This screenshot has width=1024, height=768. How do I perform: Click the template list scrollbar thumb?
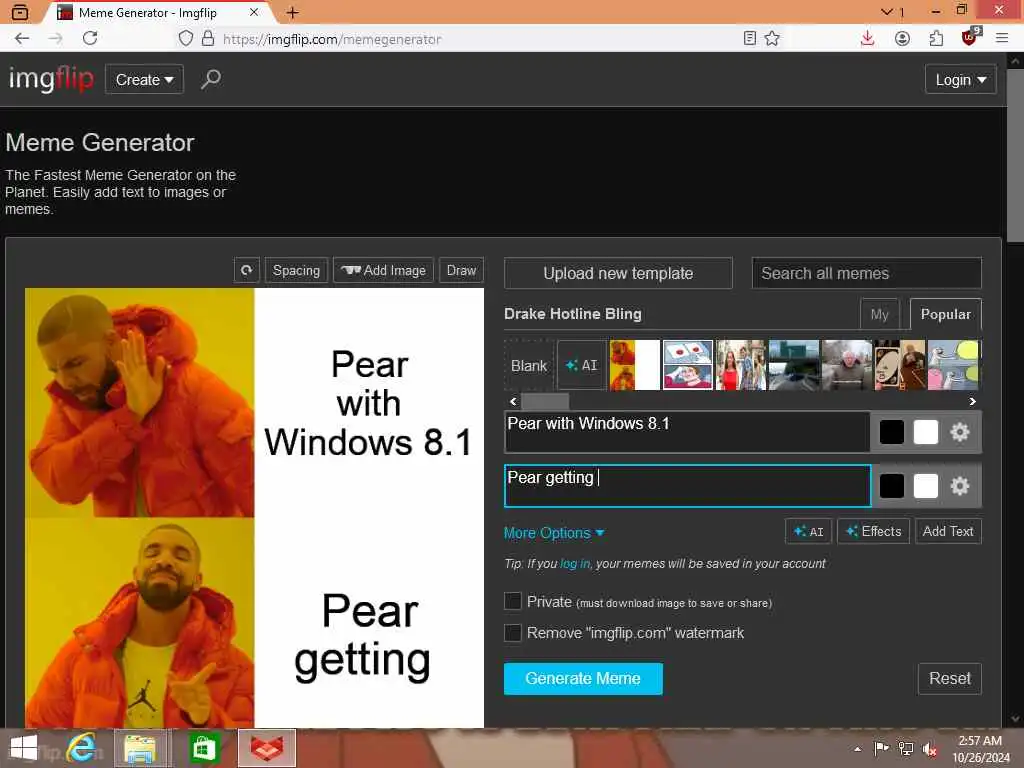pos(545,401)
